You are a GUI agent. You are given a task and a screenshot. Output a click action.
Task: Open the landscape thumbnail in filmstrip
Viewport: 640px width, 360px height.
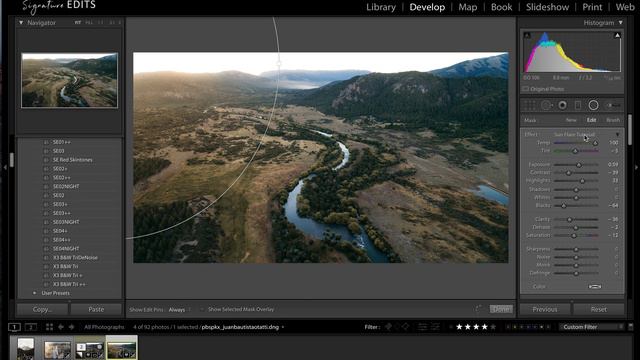point(122,349)
